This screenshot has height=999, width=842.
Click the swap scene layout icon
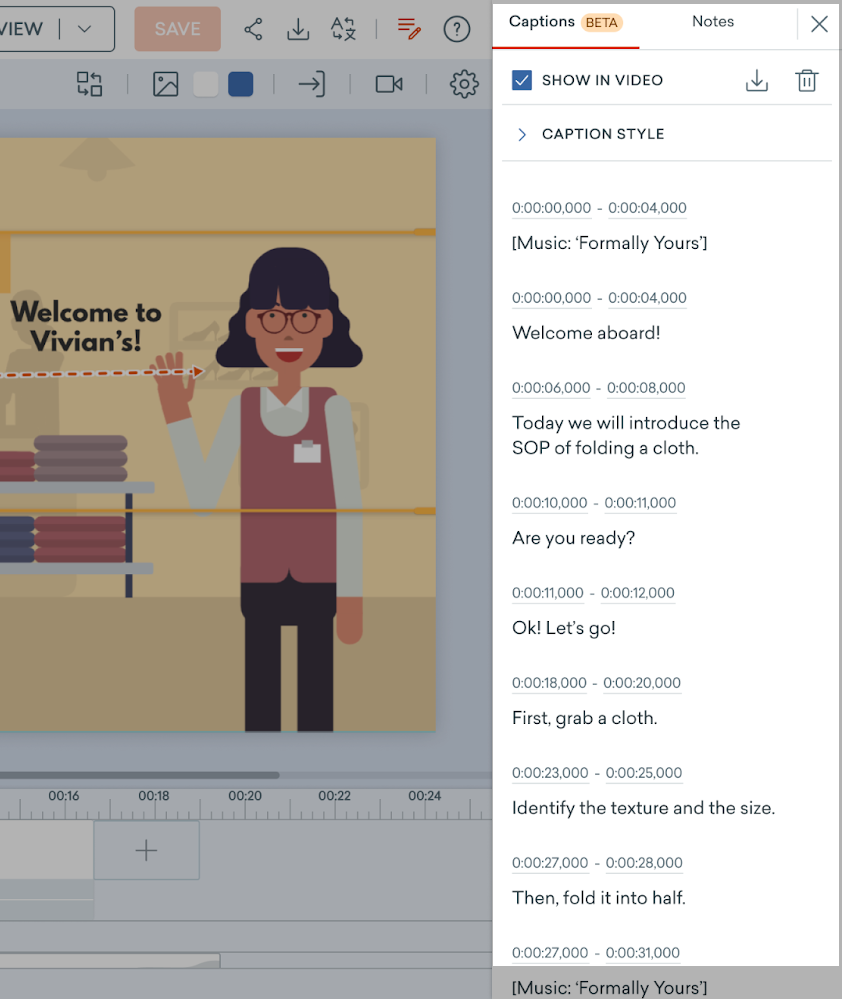coord(90,84)
